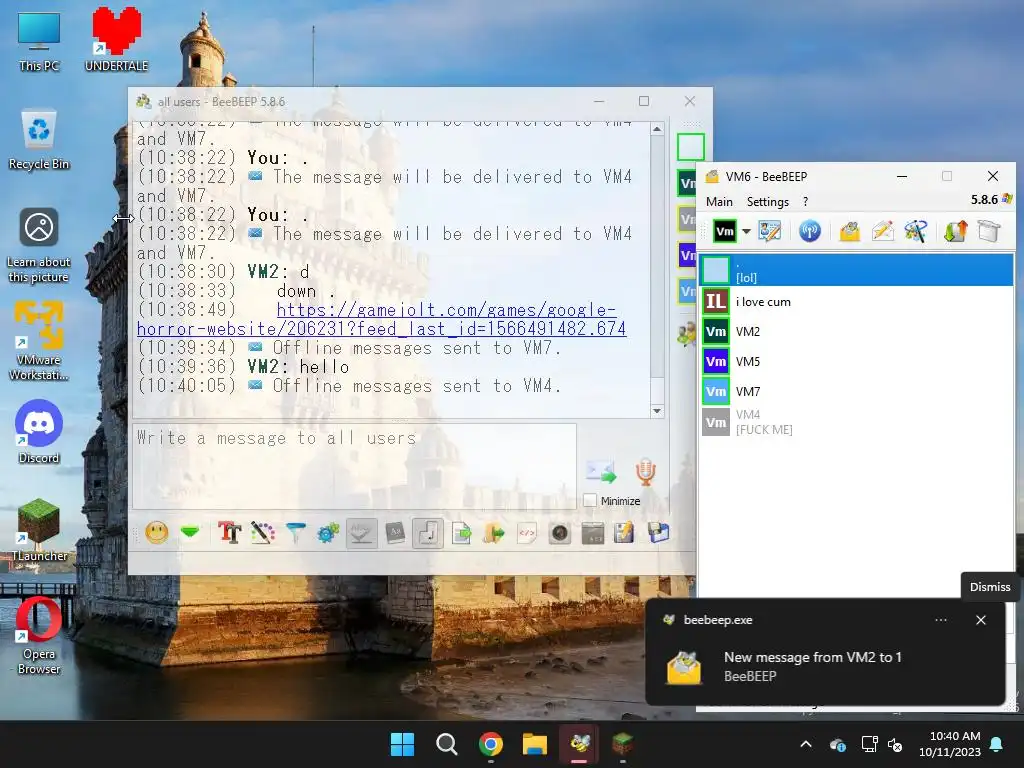The width and height of the screenshot is (1024, 768).
Task: Open chat settings gears icon
Action: click(x=328, y=533)
